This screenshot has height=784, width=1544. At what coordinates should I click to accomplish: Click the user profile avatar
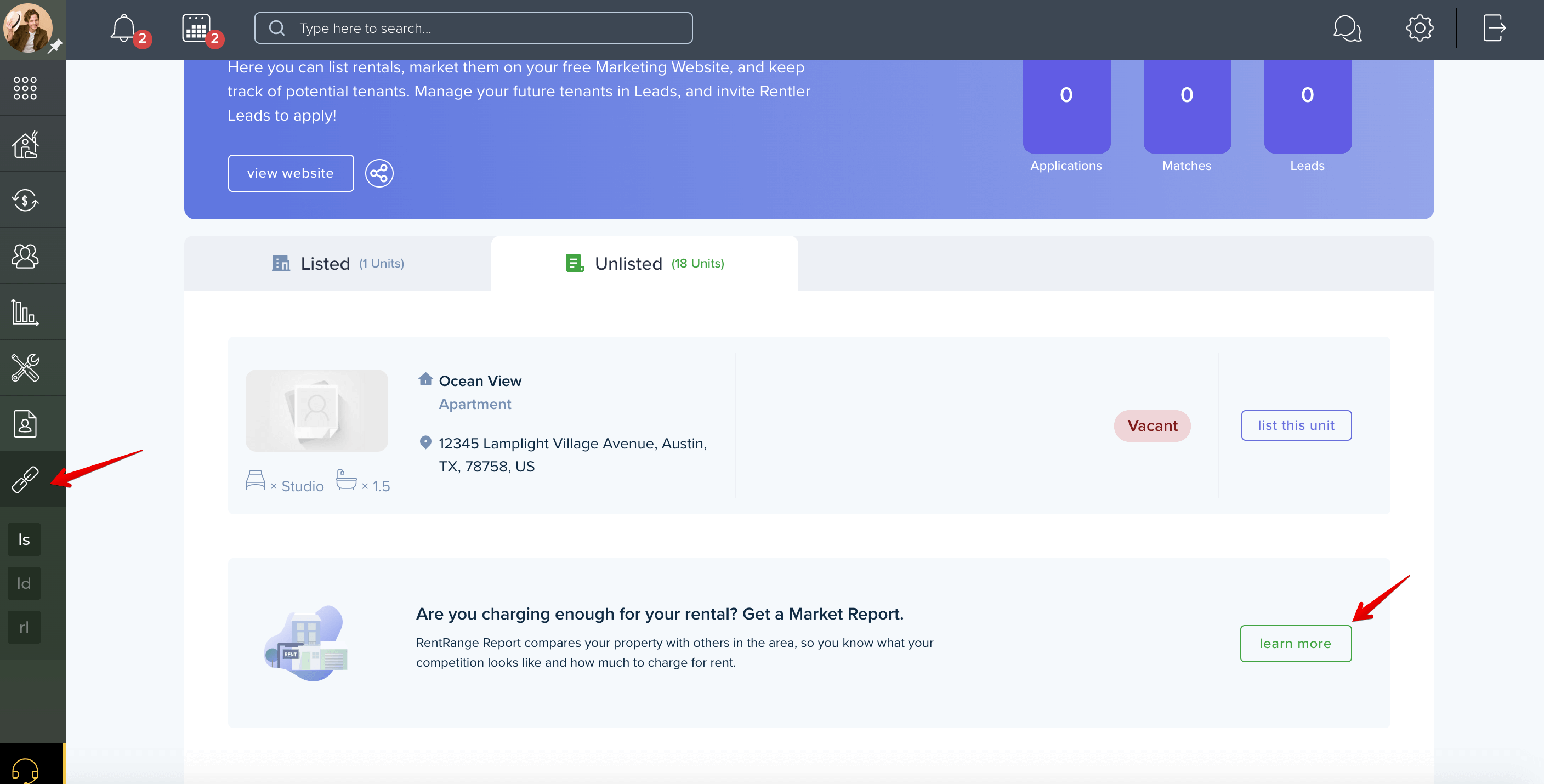pyautogui.click(x=27, y=28)
